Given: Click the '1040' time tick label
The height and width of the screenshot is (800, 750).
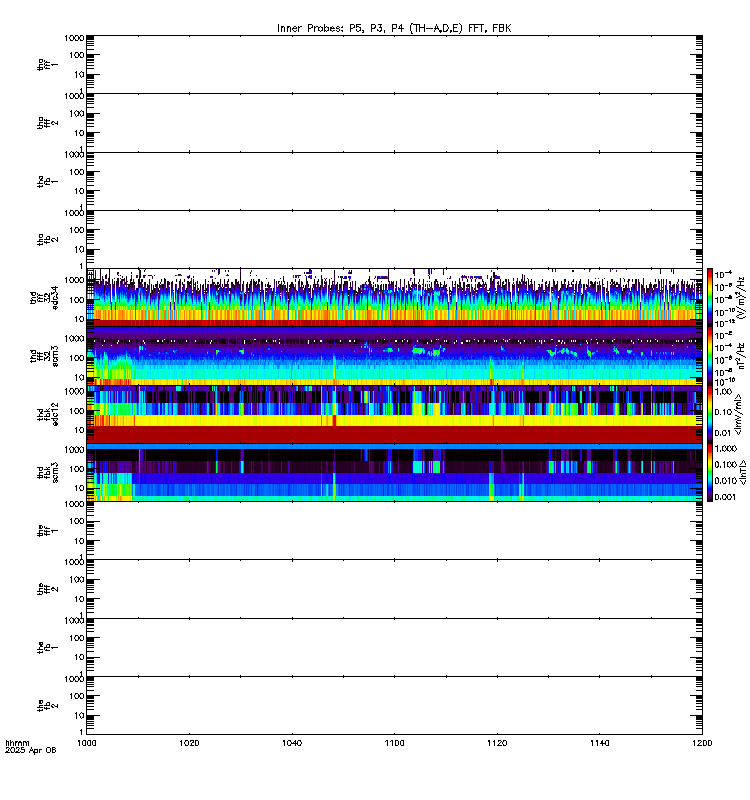Looking at the screenshot, I should click(292, 743).
